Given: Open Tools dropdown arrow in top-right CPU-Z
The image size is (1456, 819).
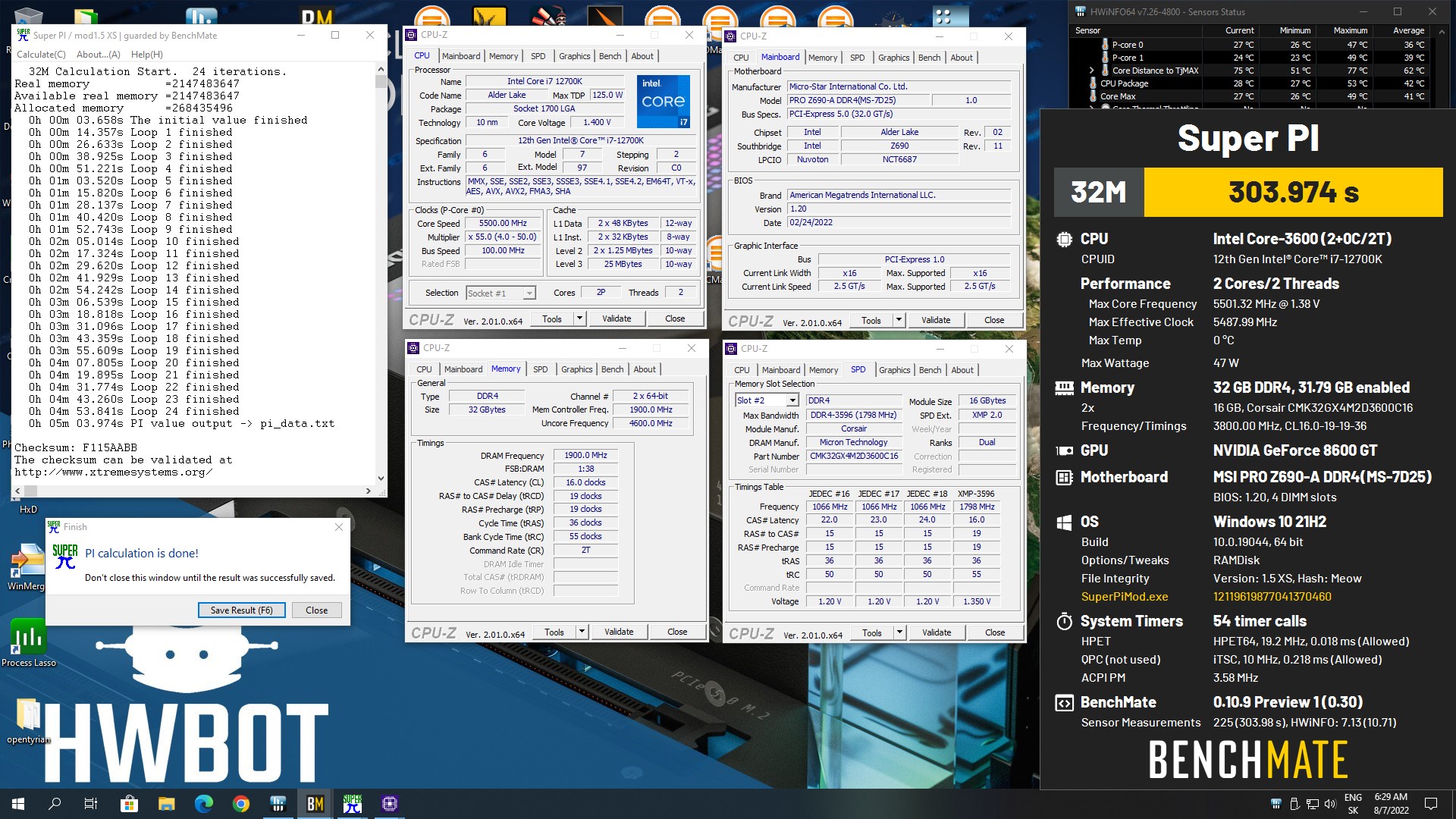Looking at the screenshot, I should 899,320.
